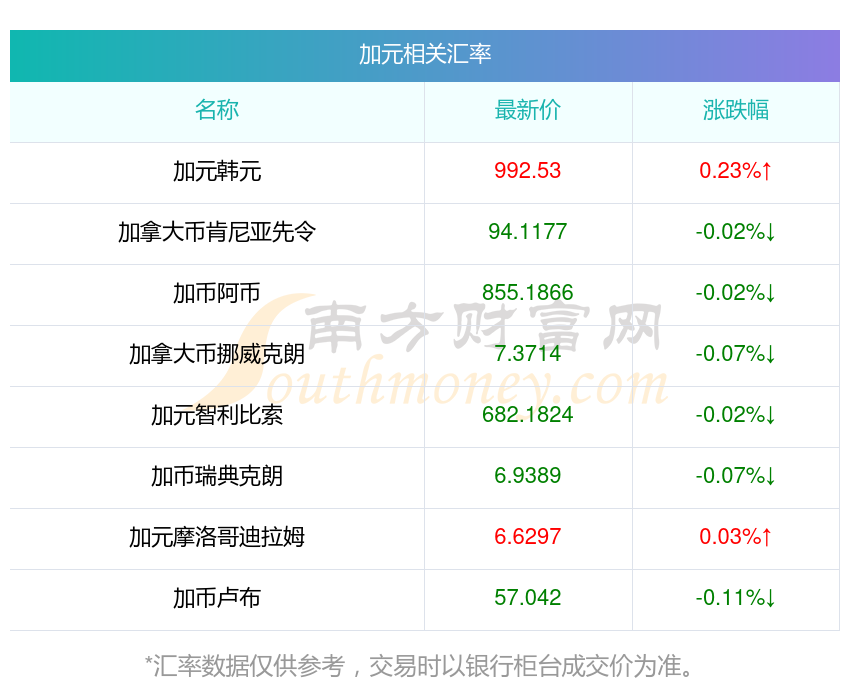Click the price 992.53
The width and height of the screenshot is (850, 698).
click(527, 171)
